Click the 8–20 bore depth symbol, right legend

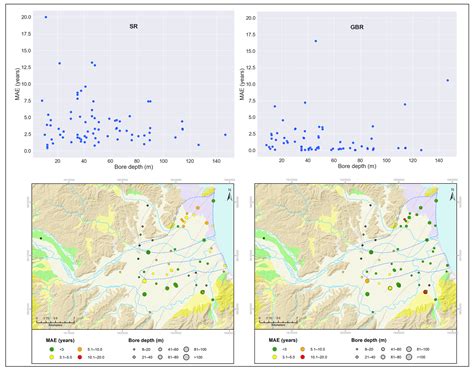tap(357, 349)
